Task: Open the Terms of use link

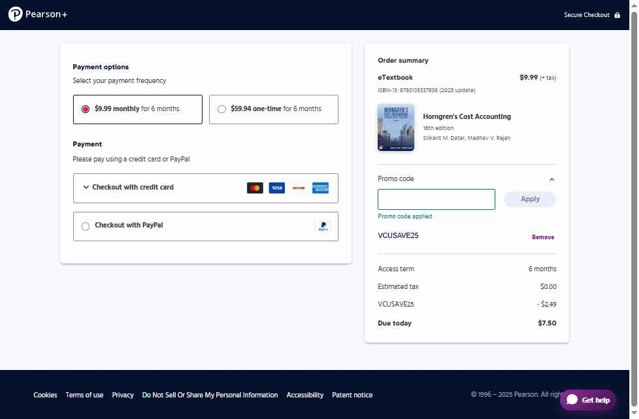Action: tap(84, 395)
